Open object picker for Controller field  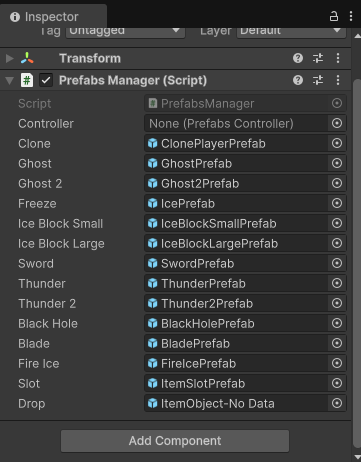(337, 123)
